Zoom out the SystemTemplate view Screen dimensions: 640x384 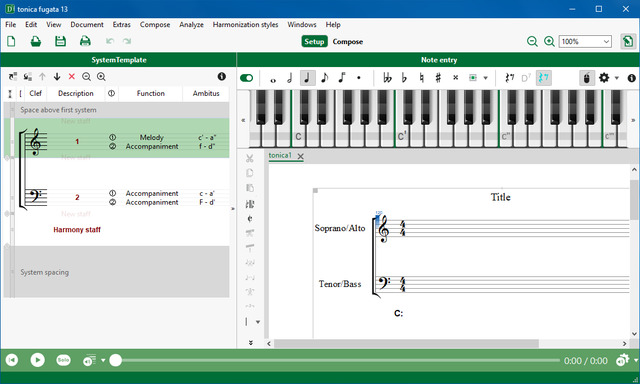pos(87,76)
